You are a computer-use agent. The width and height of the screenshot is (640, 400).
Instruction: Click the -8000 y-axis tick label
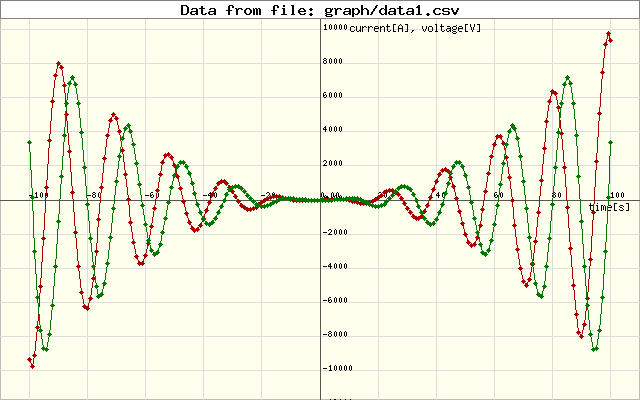[x=334, y=334]
